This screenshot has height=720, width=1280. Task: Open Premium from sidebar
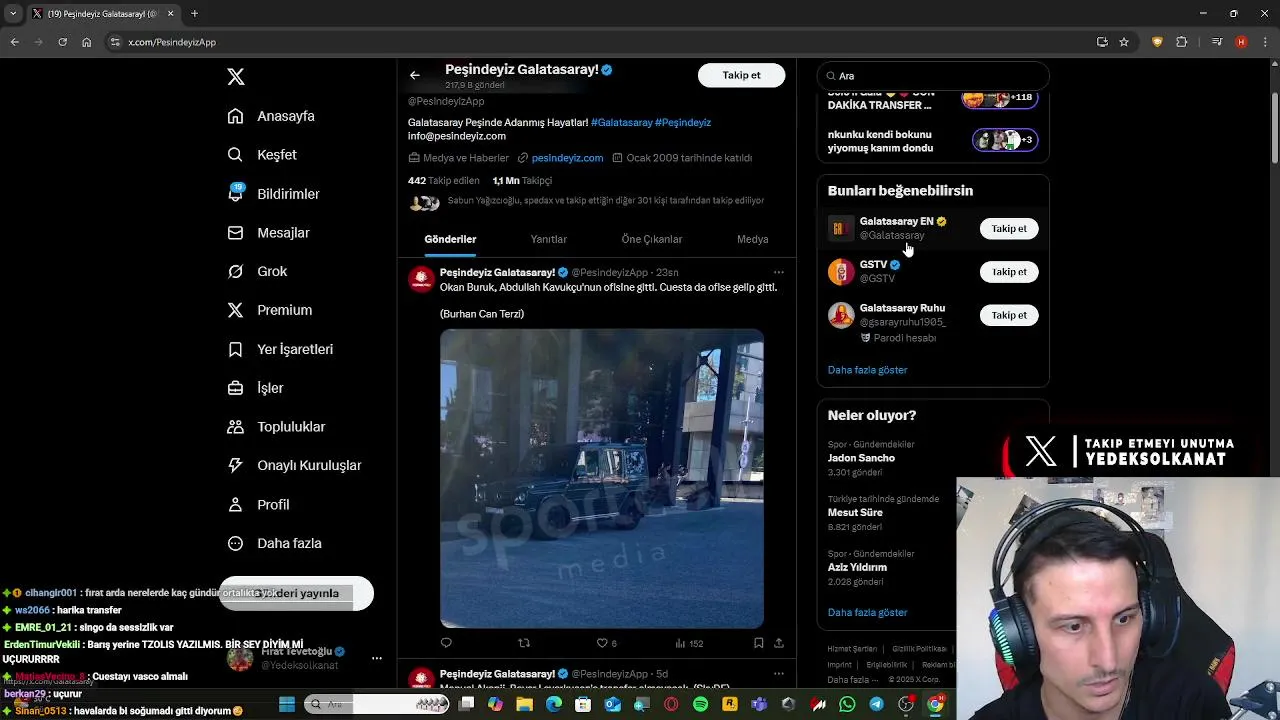(x=270, y=310)
